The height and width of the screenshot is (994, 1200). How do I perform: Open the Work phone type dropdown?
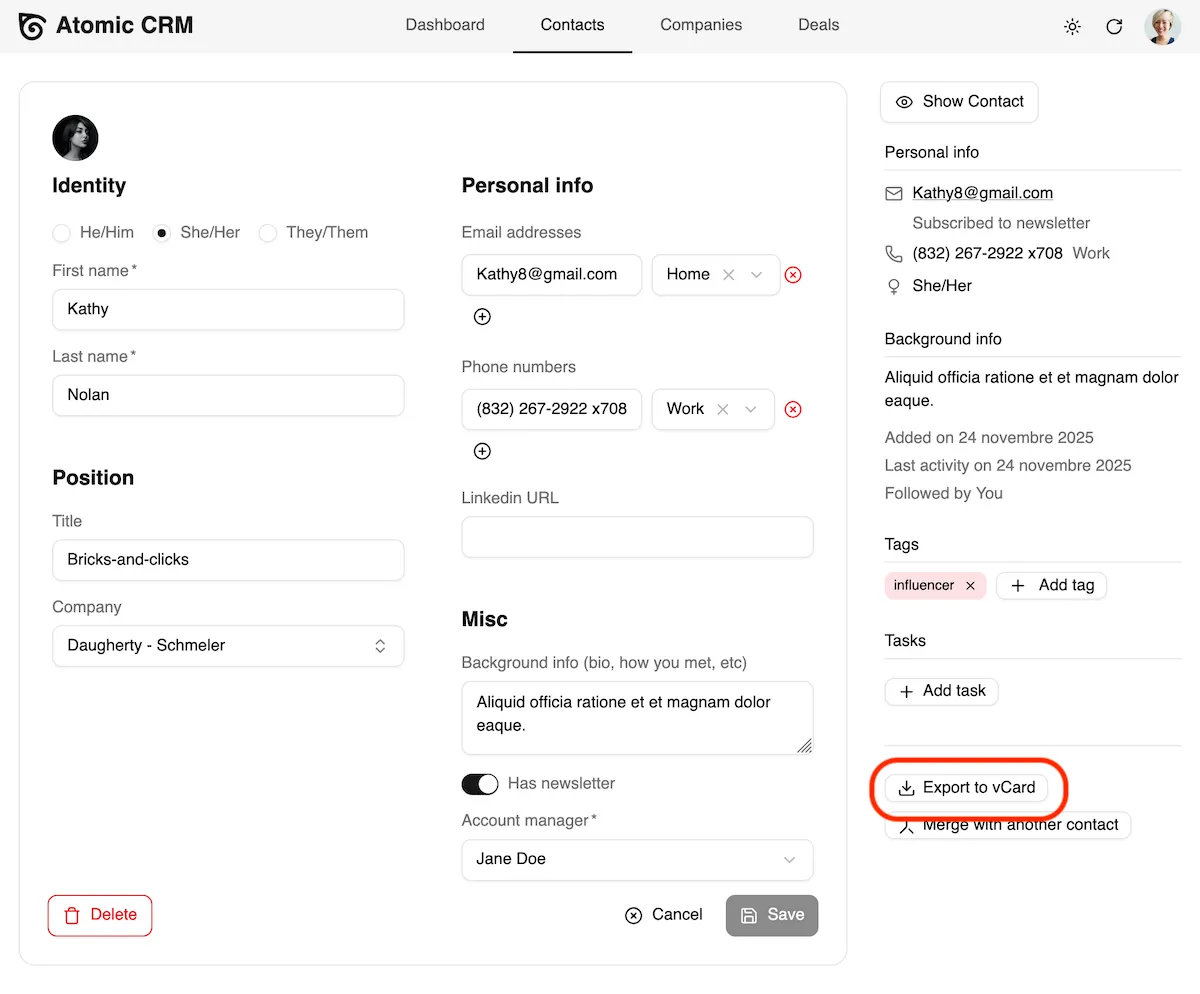click(x=750, y=409)
